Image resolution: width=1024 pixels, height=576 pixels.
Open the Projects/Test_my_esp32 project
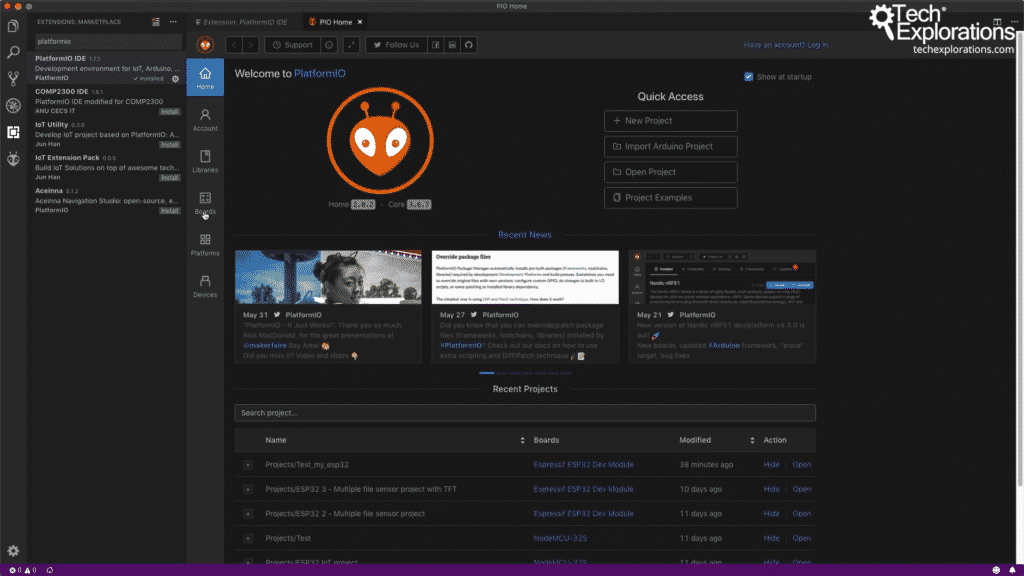[x=801, y=465]
